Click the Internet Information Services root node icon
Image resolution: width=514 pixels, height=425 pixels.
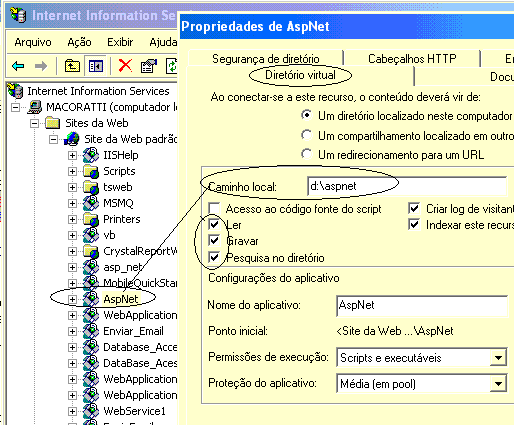click(16, 91)
